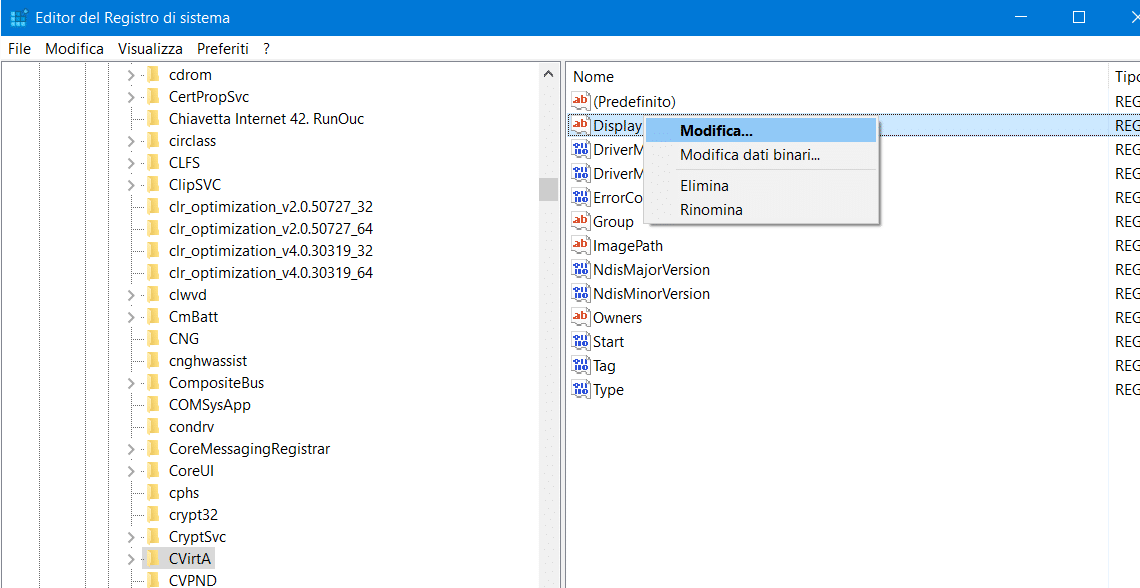Select the CoreMessagingRegistrar key name
The height and width of the screenshot is (588, 1140).
(249, 448)
